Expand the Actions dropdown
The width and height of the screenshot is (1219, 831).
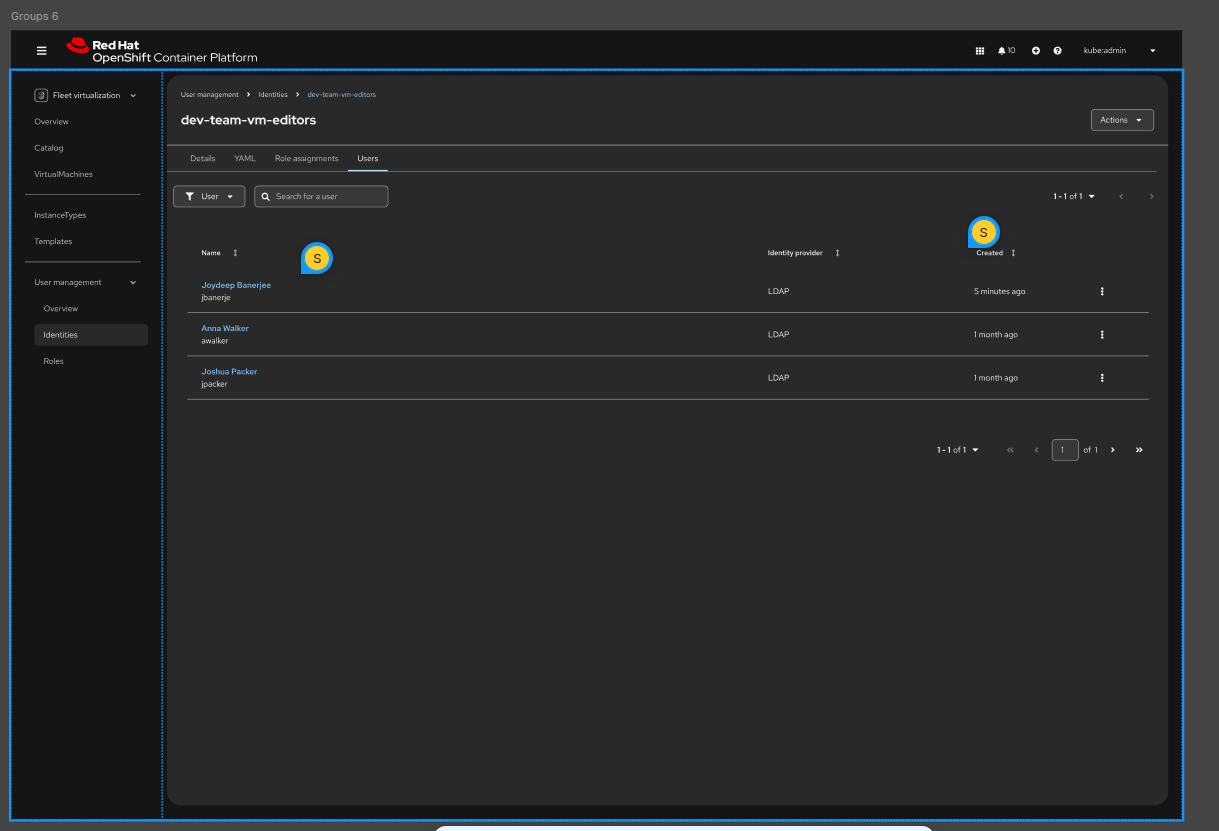coord(1121,120)
